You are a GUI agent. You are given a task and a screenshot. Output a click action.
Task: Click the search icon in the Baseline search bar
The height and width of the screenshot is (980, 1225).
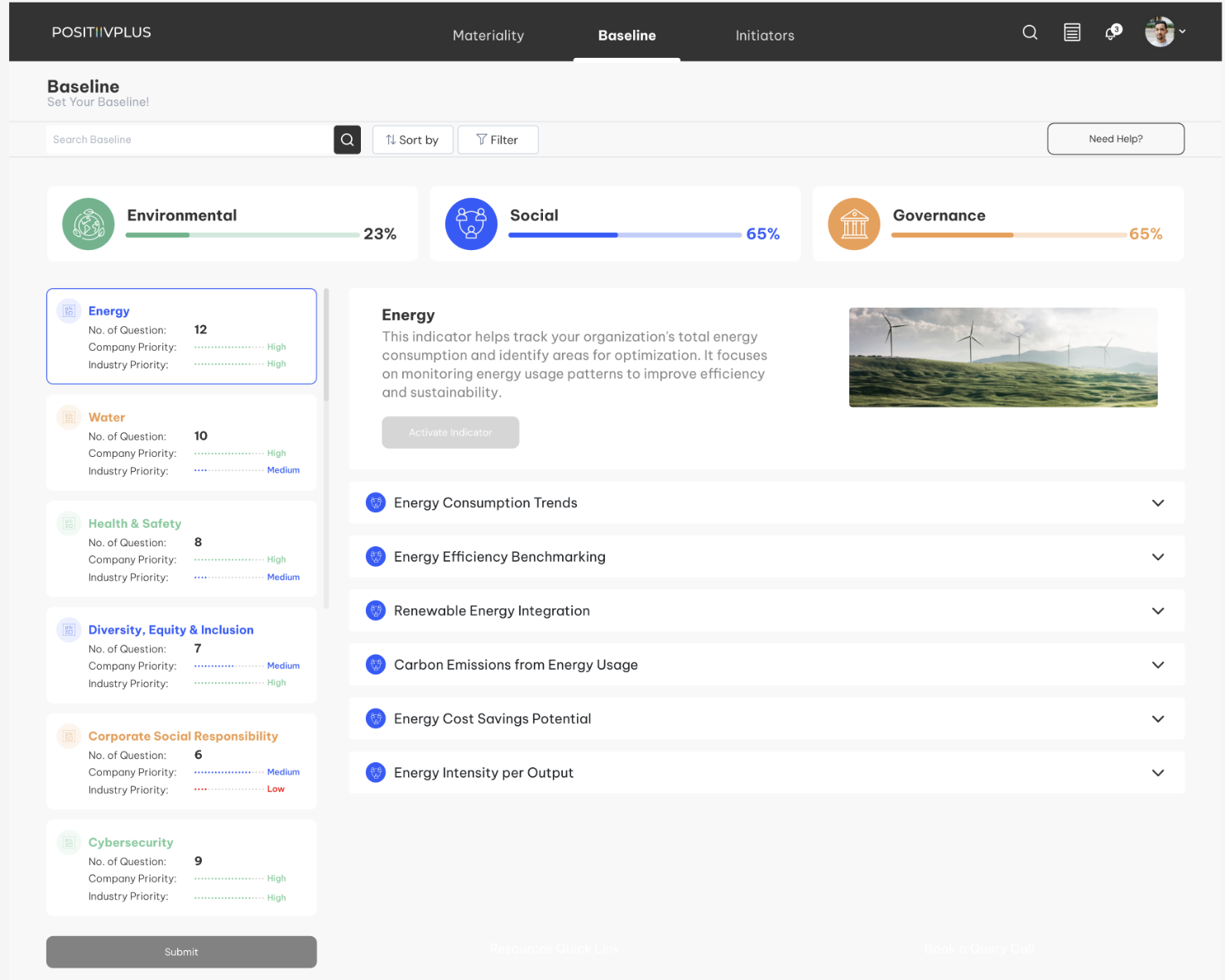[x=347, y=139]
